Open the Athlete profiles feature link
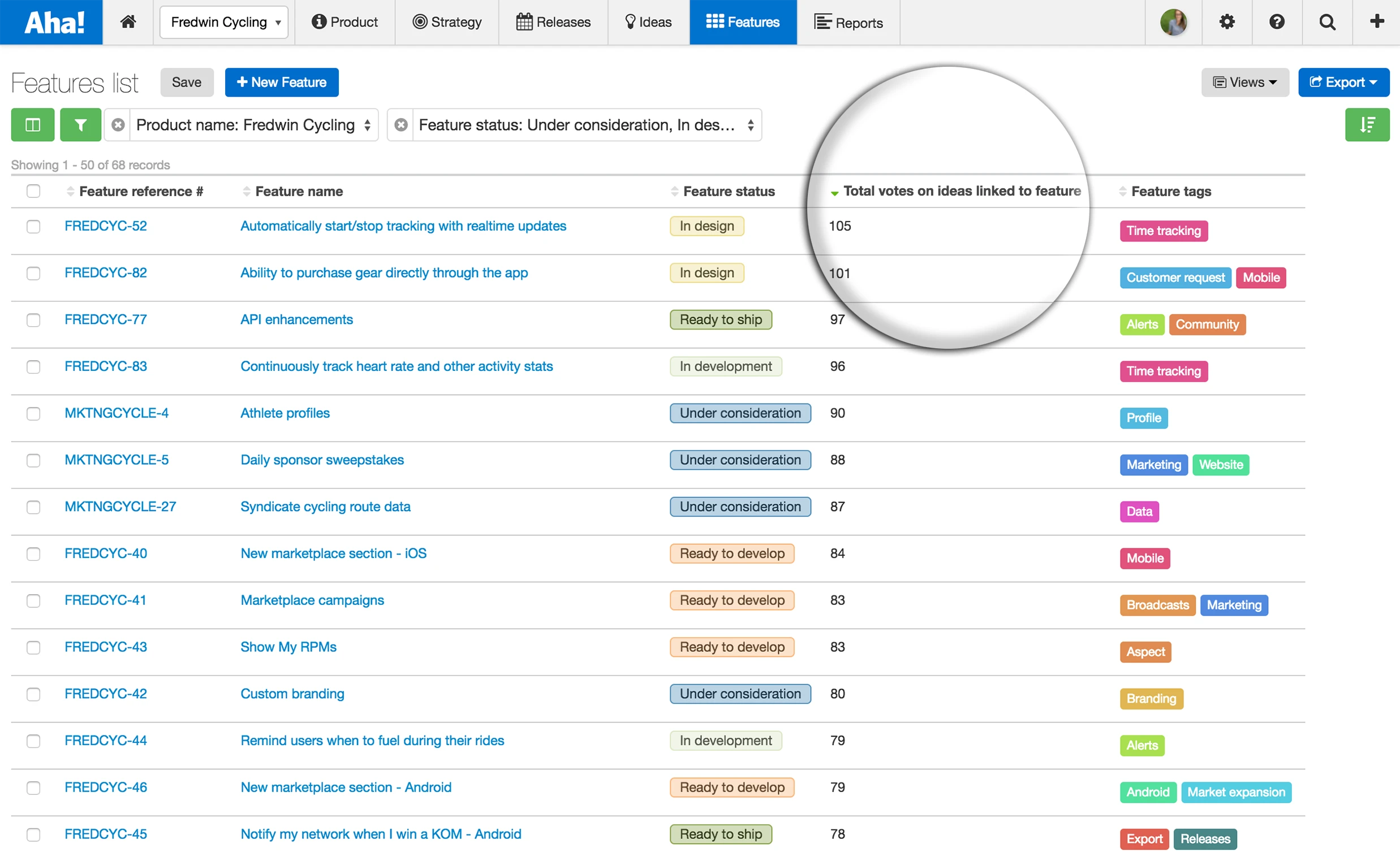1400x861 pixels. tap(285, 413)
